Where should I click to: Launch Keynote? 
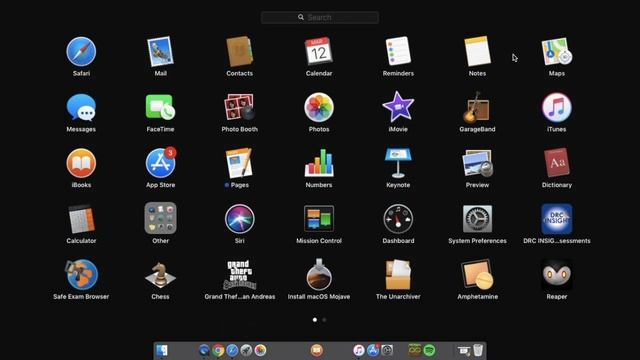398,164
